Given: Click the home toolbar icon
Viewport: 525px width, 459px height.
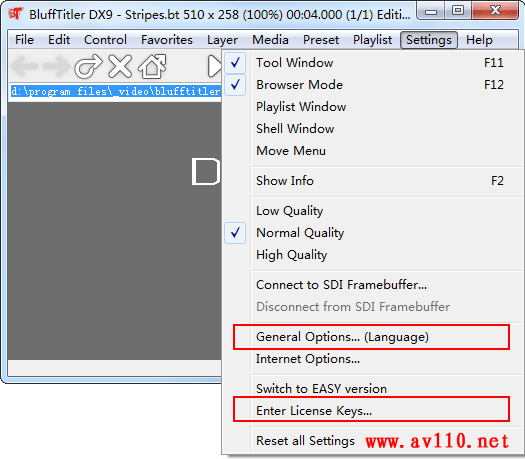Looking at the screenshot, I should 152,66.
